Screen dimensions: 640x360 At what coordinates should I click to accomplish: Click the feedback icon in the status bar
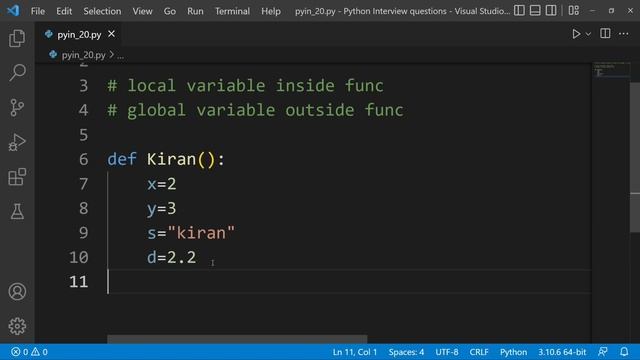(x=602, y=352)
